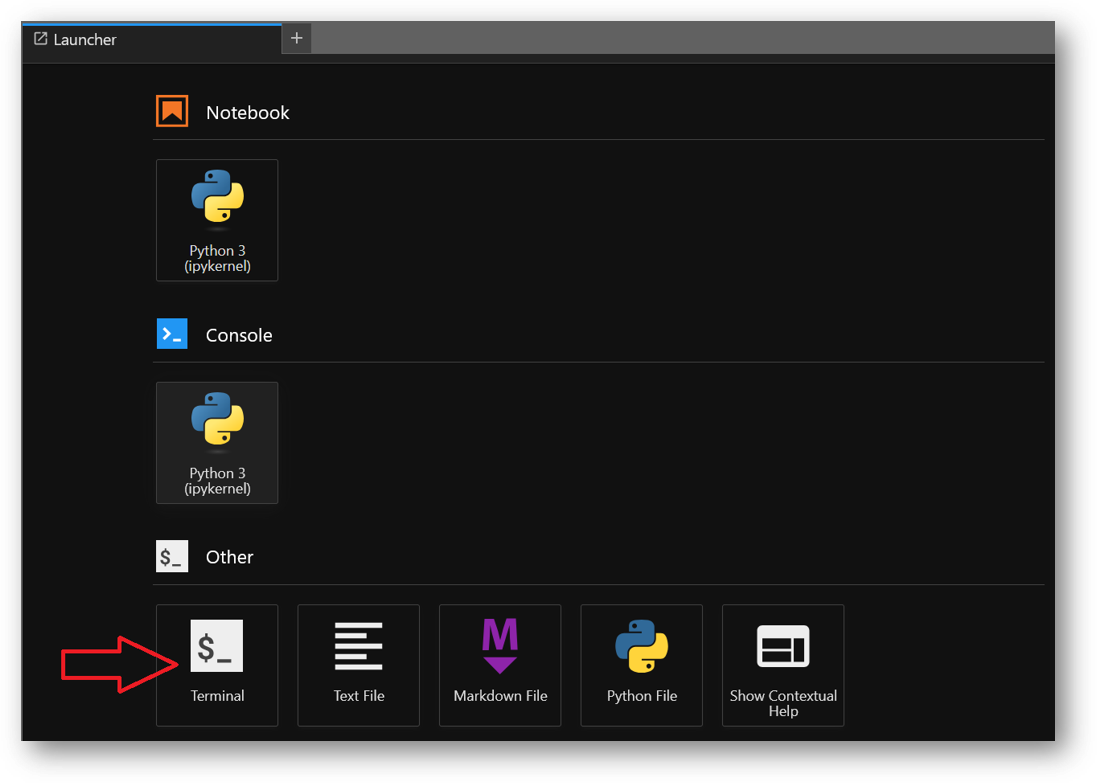
Task: Click the Text File lines icon
Action: [x=358, y=646]
